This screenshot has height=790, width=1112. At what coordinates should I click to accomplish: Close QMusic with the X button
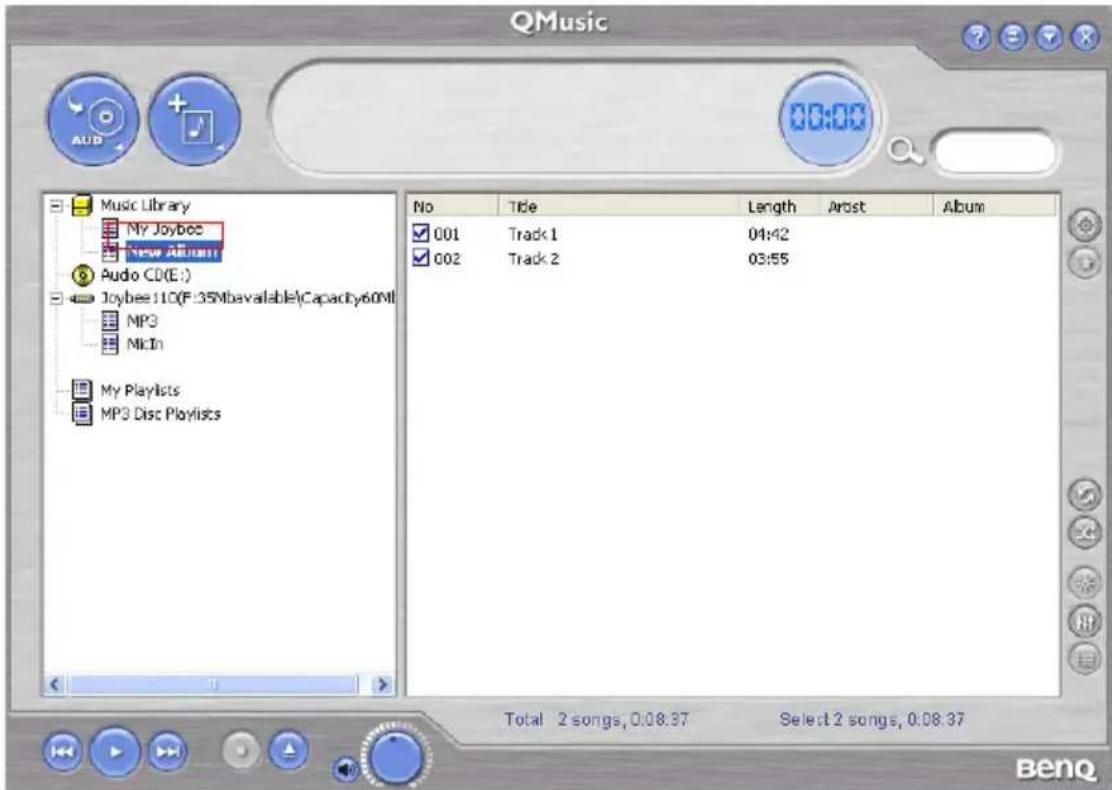(x=1085, y=38)
